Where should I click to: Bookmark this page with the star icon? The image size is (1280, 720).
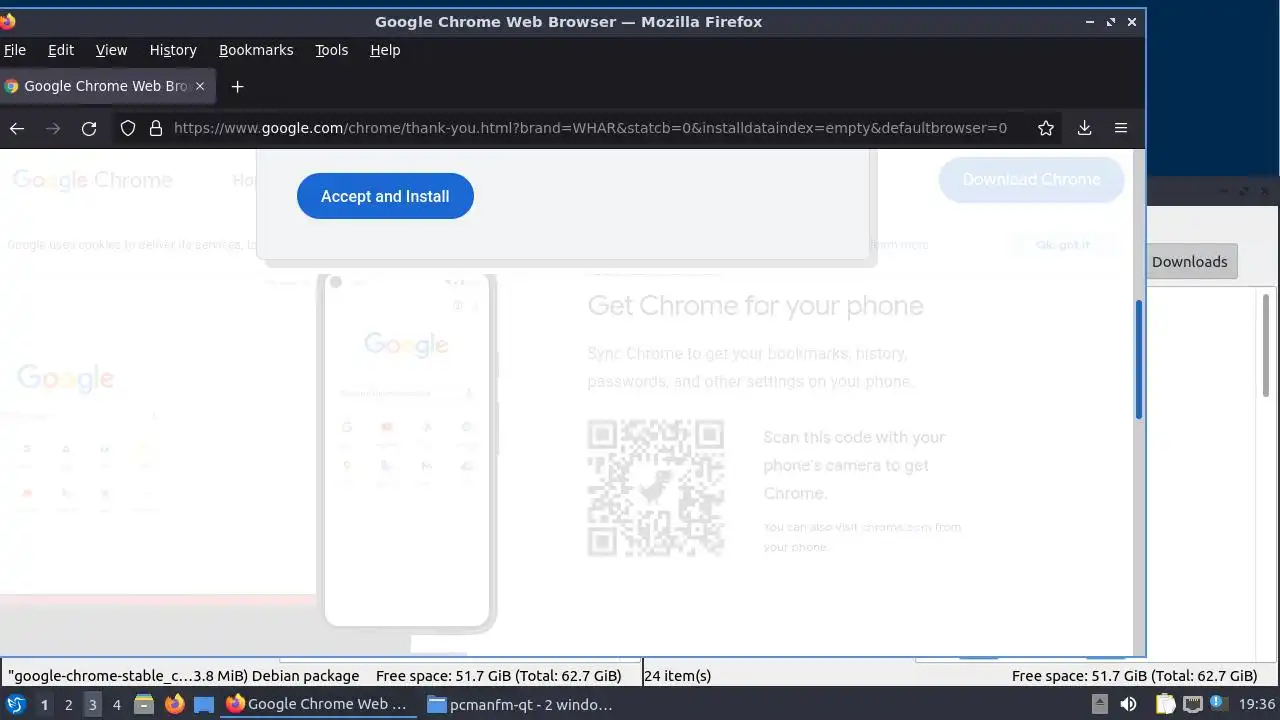(1046, 128)
